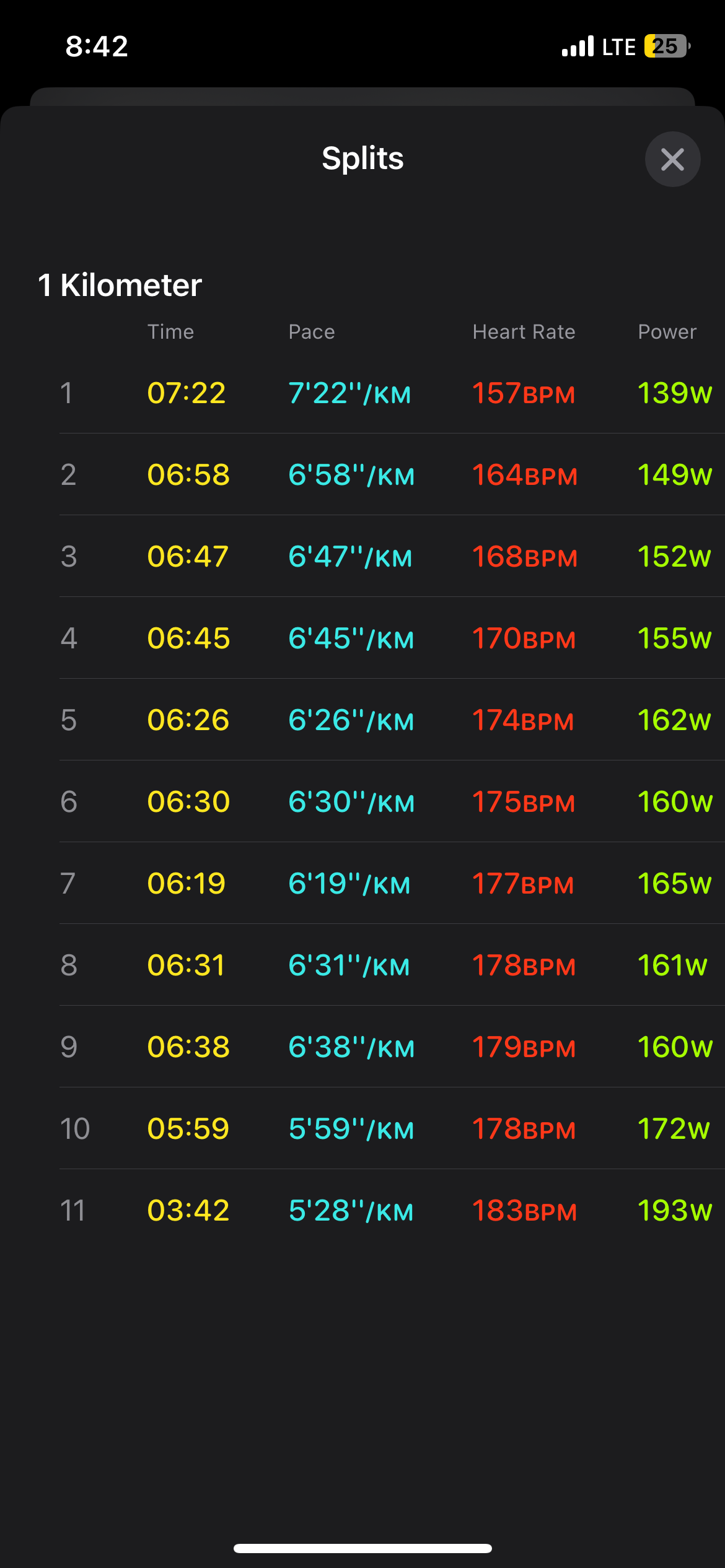Tap the 193W power in split 11
725x1568 pixels.
coord(674,1211)
